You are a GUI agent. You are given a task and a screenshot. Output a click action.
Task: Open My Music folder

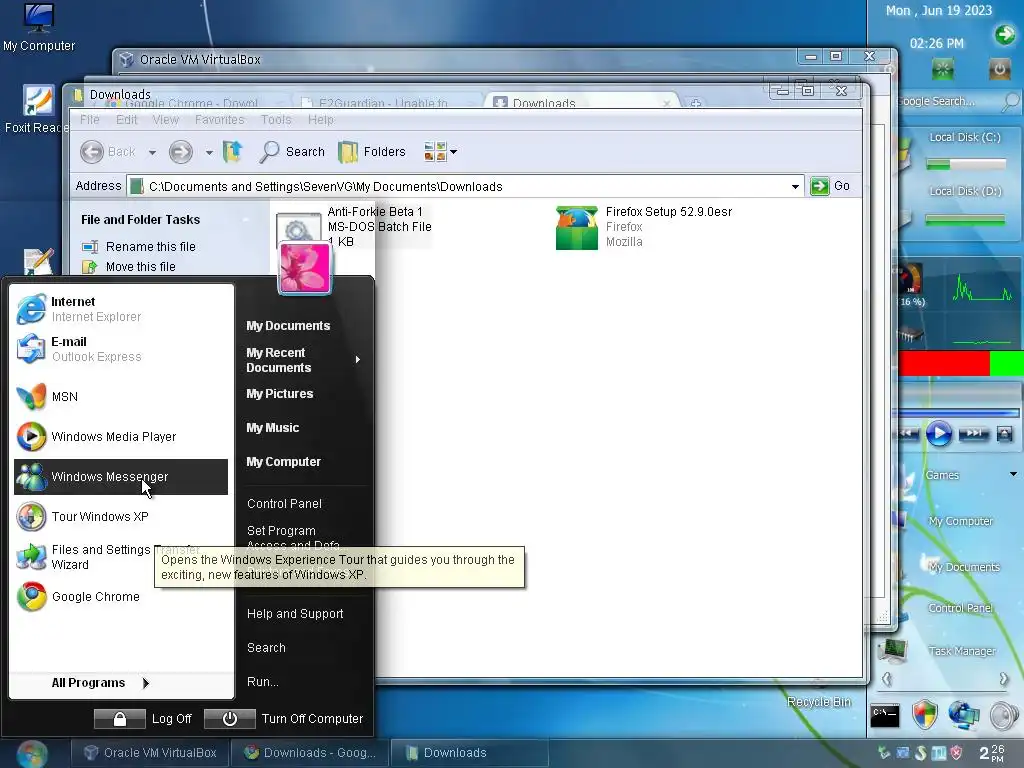272,428
